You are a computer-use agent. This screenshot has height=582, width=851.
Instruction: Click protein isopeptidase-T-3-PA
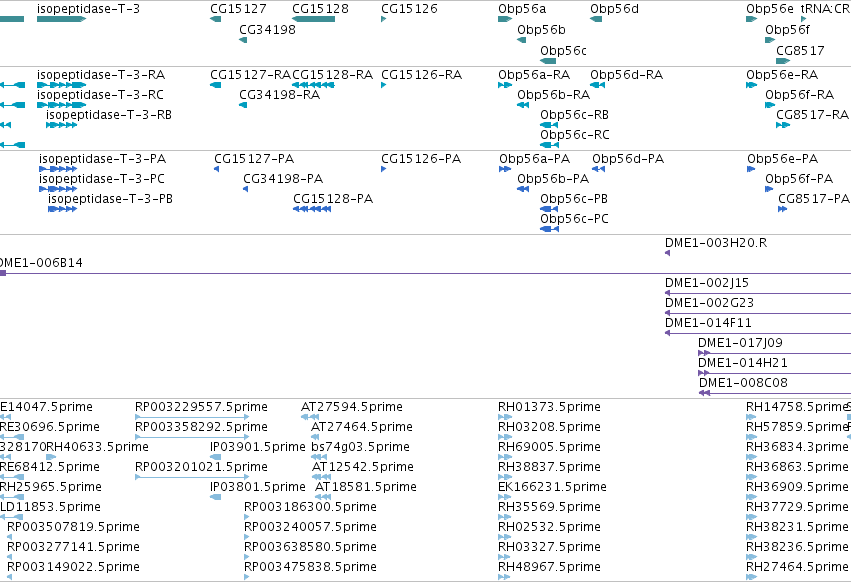(x=103, y=159)
